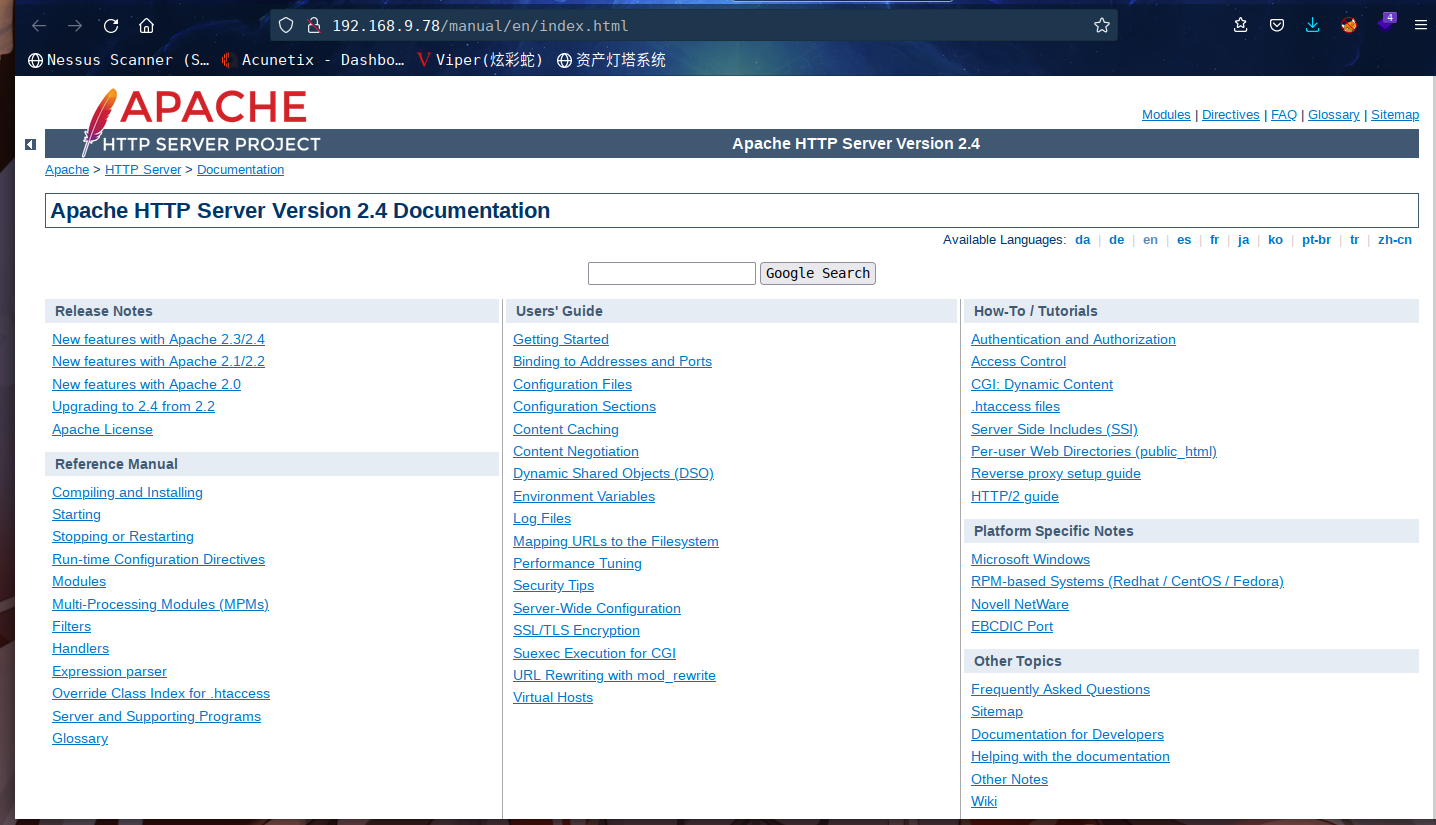Open the HTTP/2 guide link
Image resolution: width=1436 pixels, height=825 pixels.
(x=1014, y=496)
